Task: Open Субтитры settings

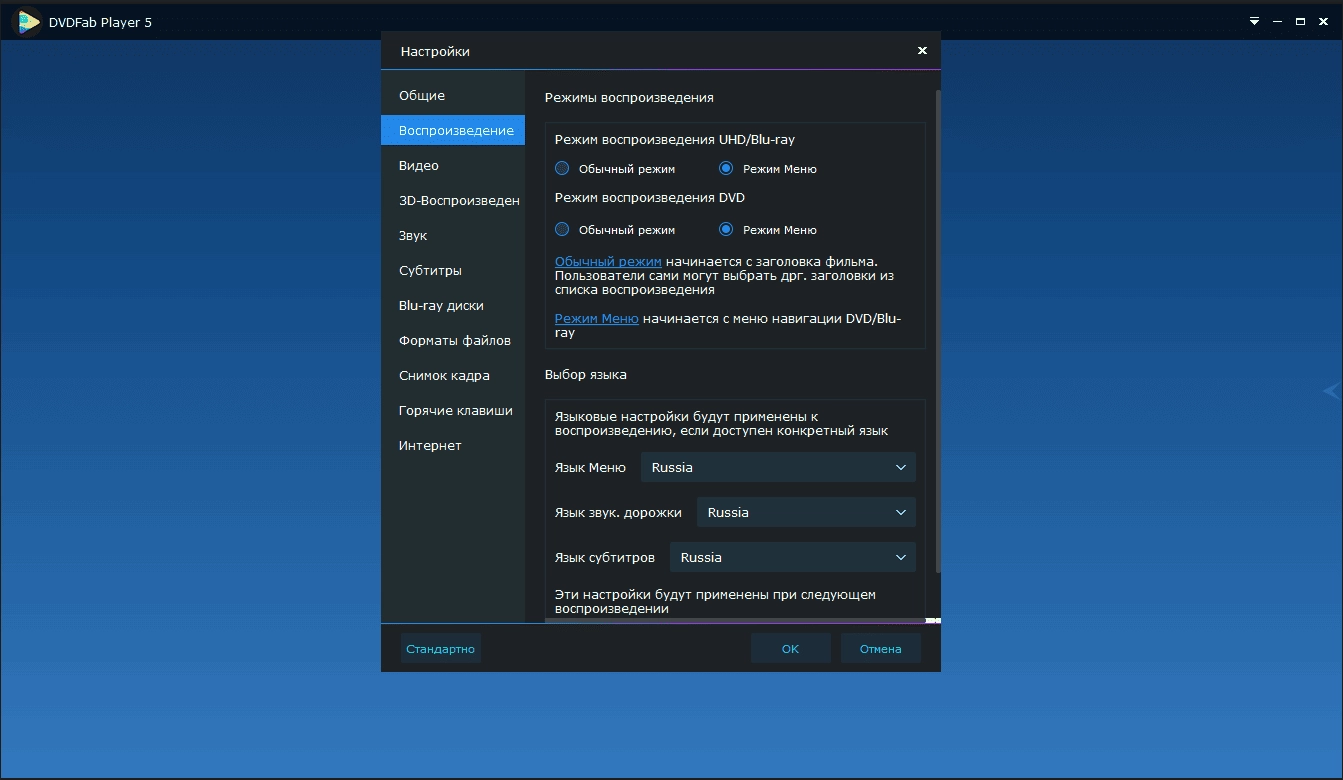Action: pos(453,270)
